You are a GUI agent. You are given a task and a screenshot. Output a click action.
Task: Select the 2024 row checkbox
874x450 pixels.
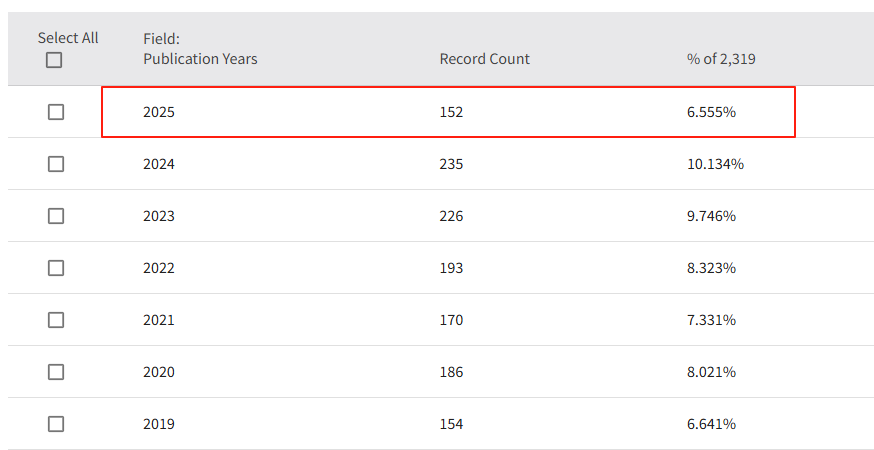pos(56,164)
